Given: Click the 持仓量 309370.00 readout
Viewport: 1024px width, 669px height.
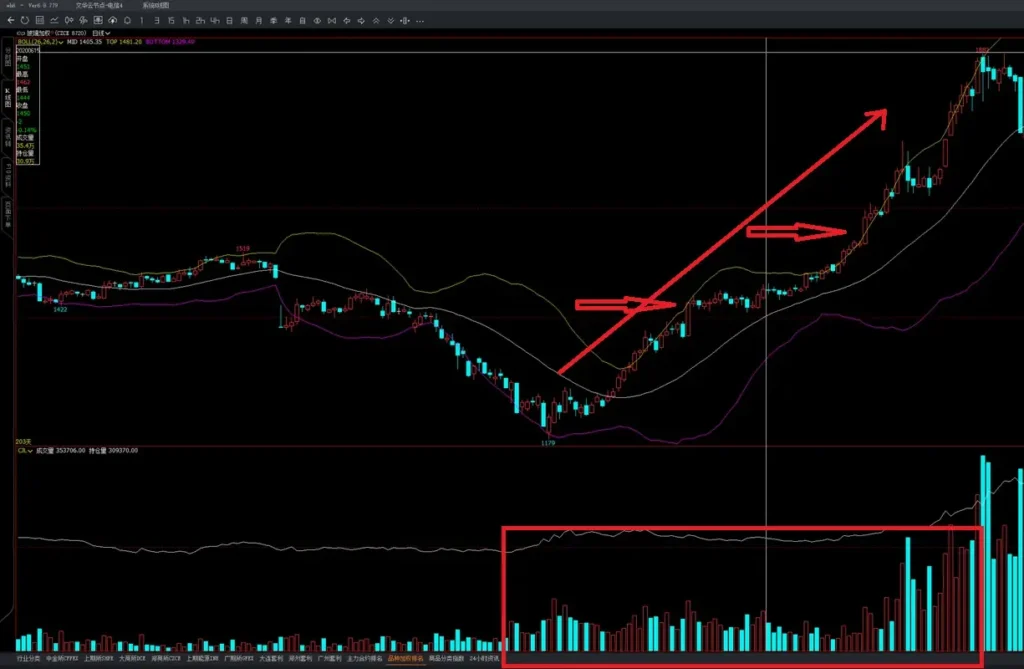Looking at the screenshot, I should tap(114, 451).
